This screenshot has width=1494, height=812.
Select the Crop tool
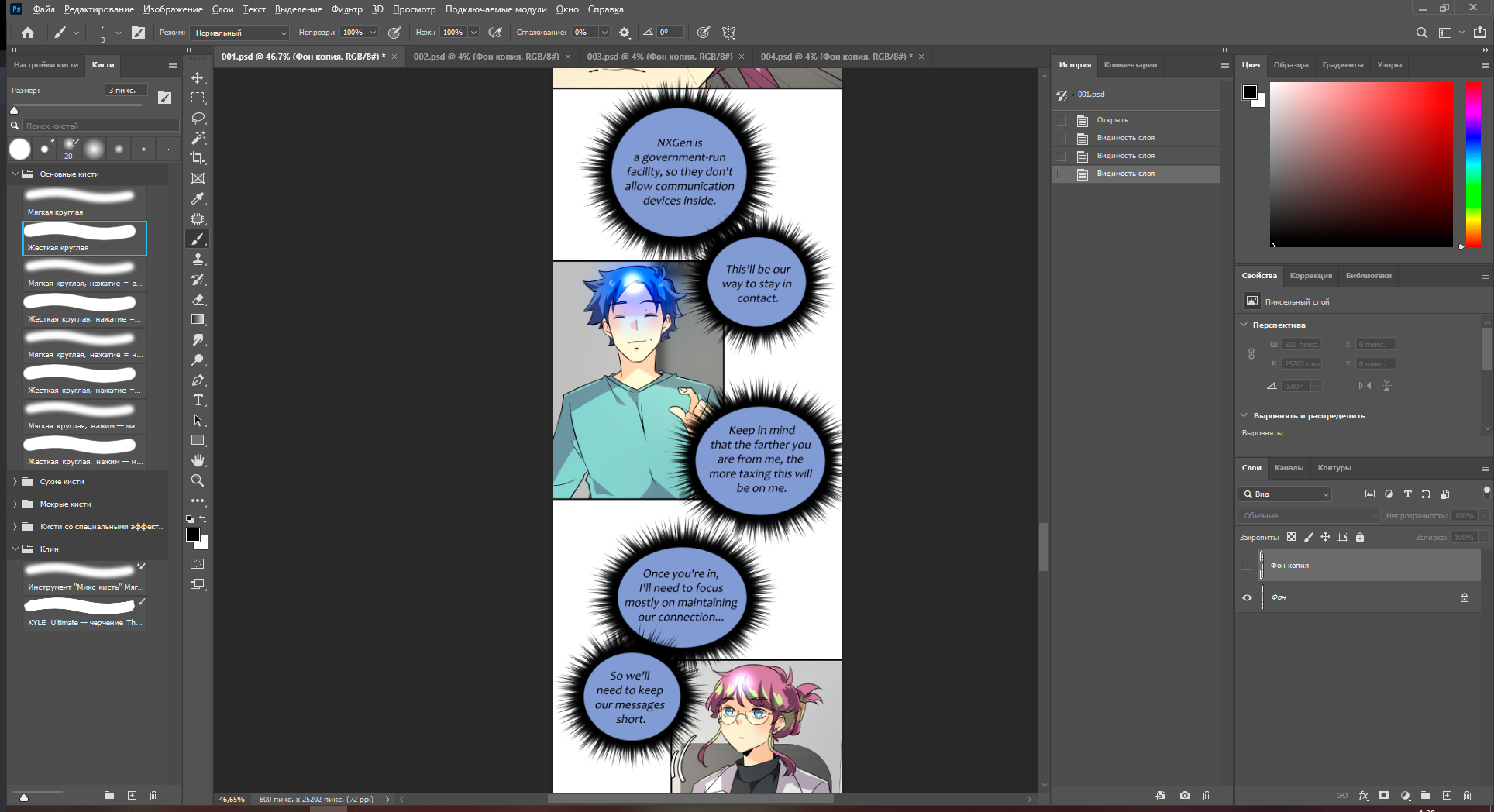tap(198, 158)
